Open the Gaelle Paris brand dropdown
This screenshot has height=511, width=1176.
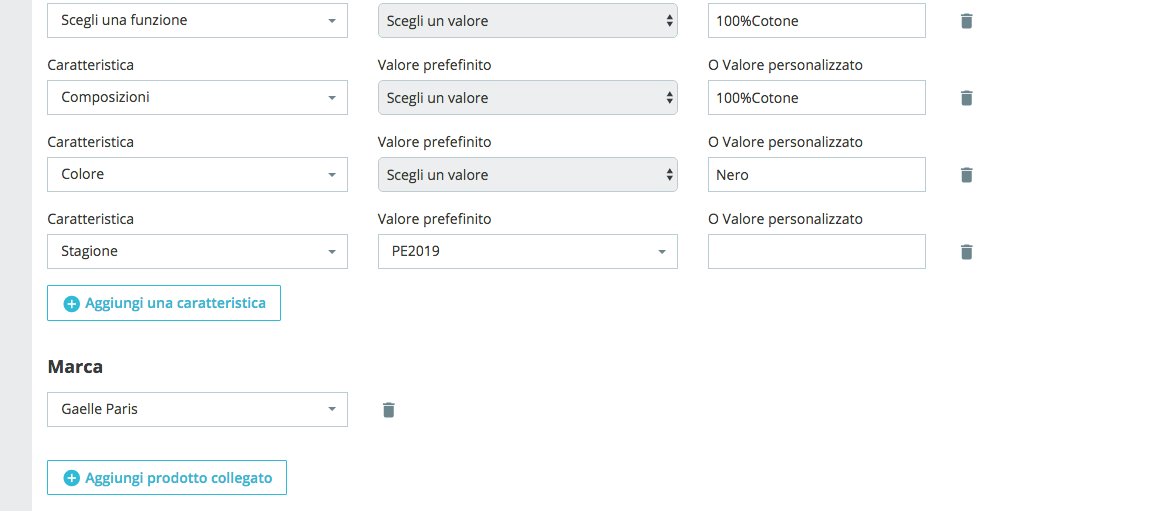pyautogui.click(x=197, y=410)
